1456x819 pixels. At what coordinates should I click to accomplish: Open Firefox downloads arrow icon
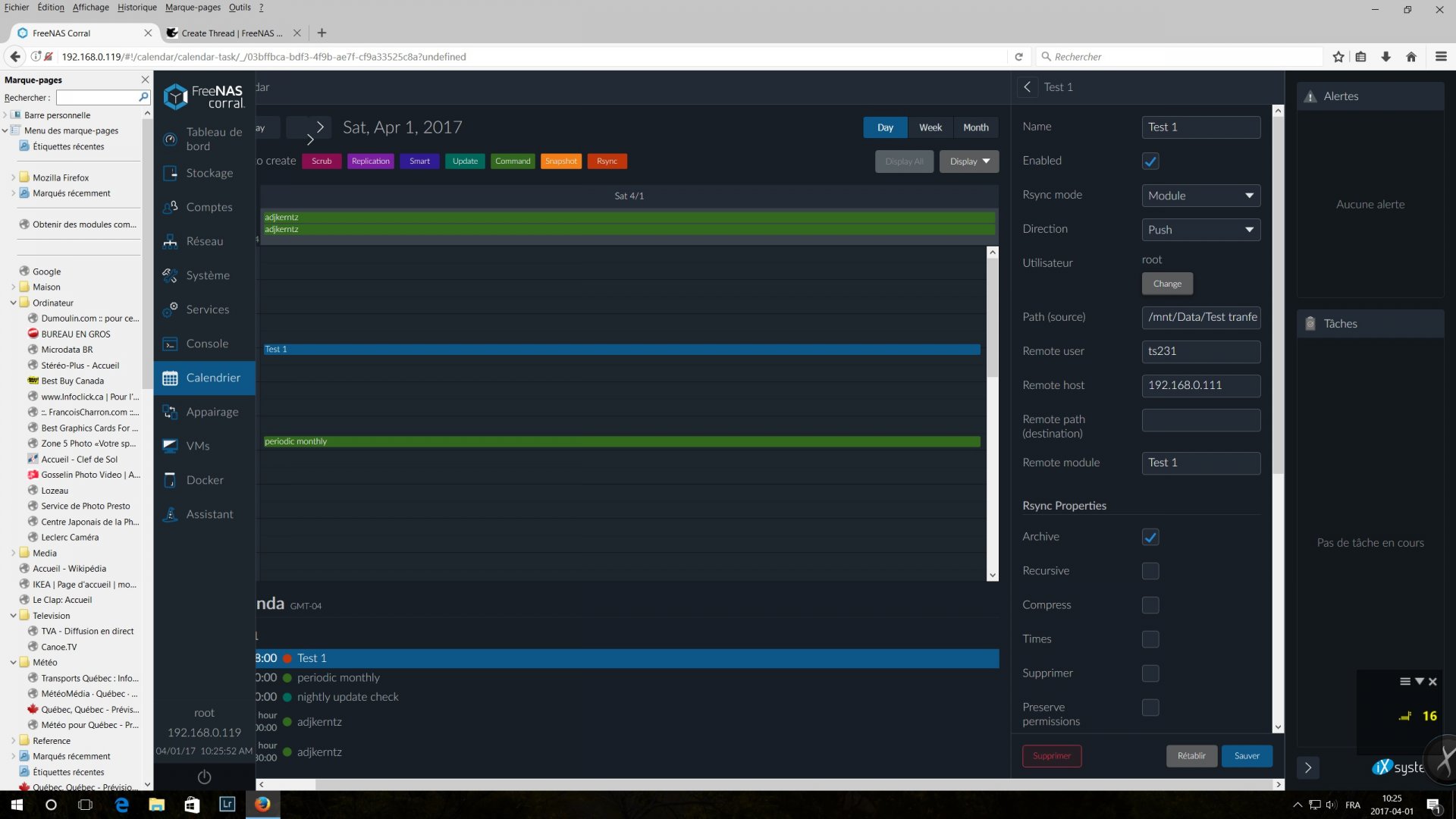(x=1386, y=57)
